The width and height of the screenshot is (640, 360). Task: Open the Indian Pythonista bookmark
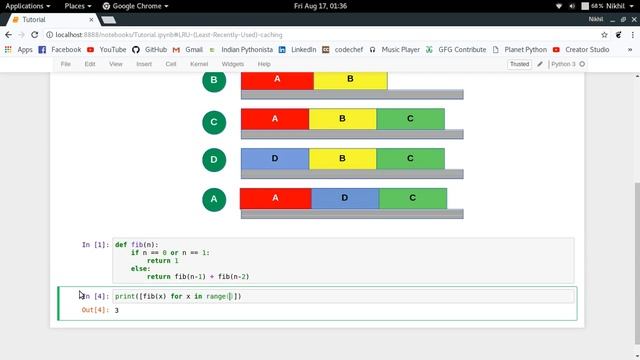click(241, 49)
